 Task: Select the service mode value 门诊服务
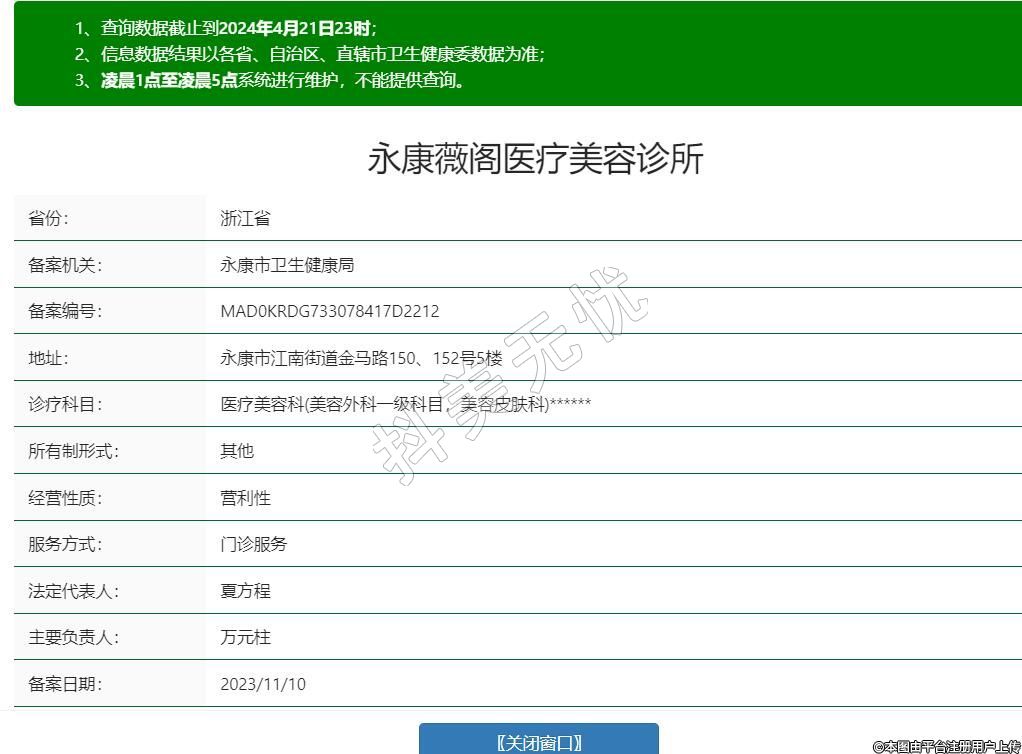click(253, 544)
